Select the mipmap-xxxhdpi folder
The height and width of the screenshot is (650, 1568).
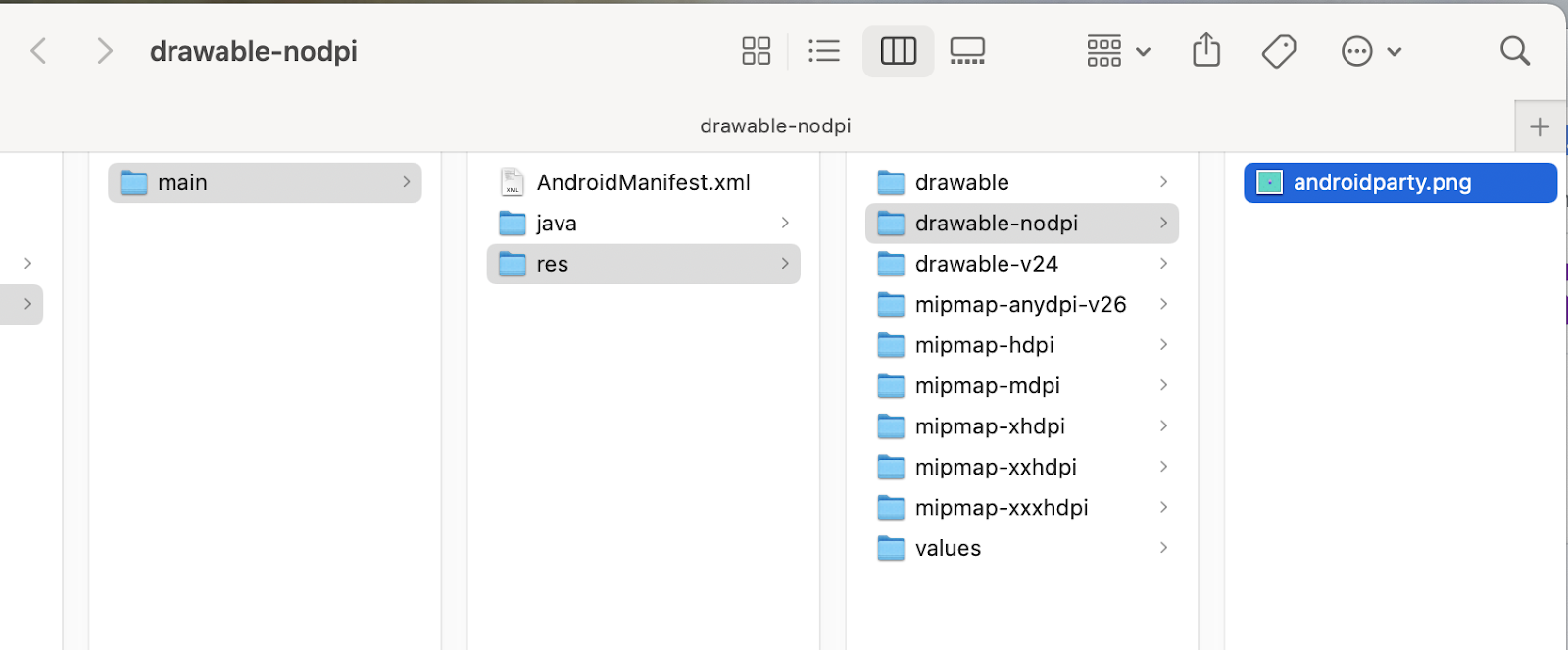(1001, 508)
